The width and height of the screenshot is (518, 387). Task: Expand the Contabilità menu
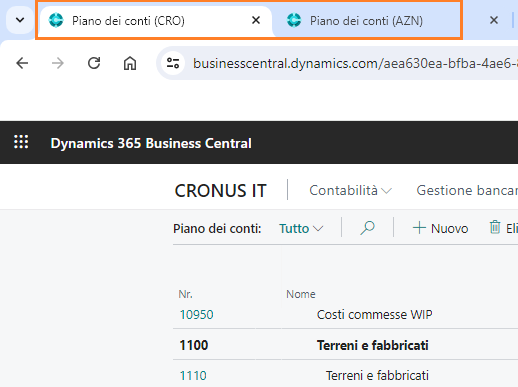(350, 191)
